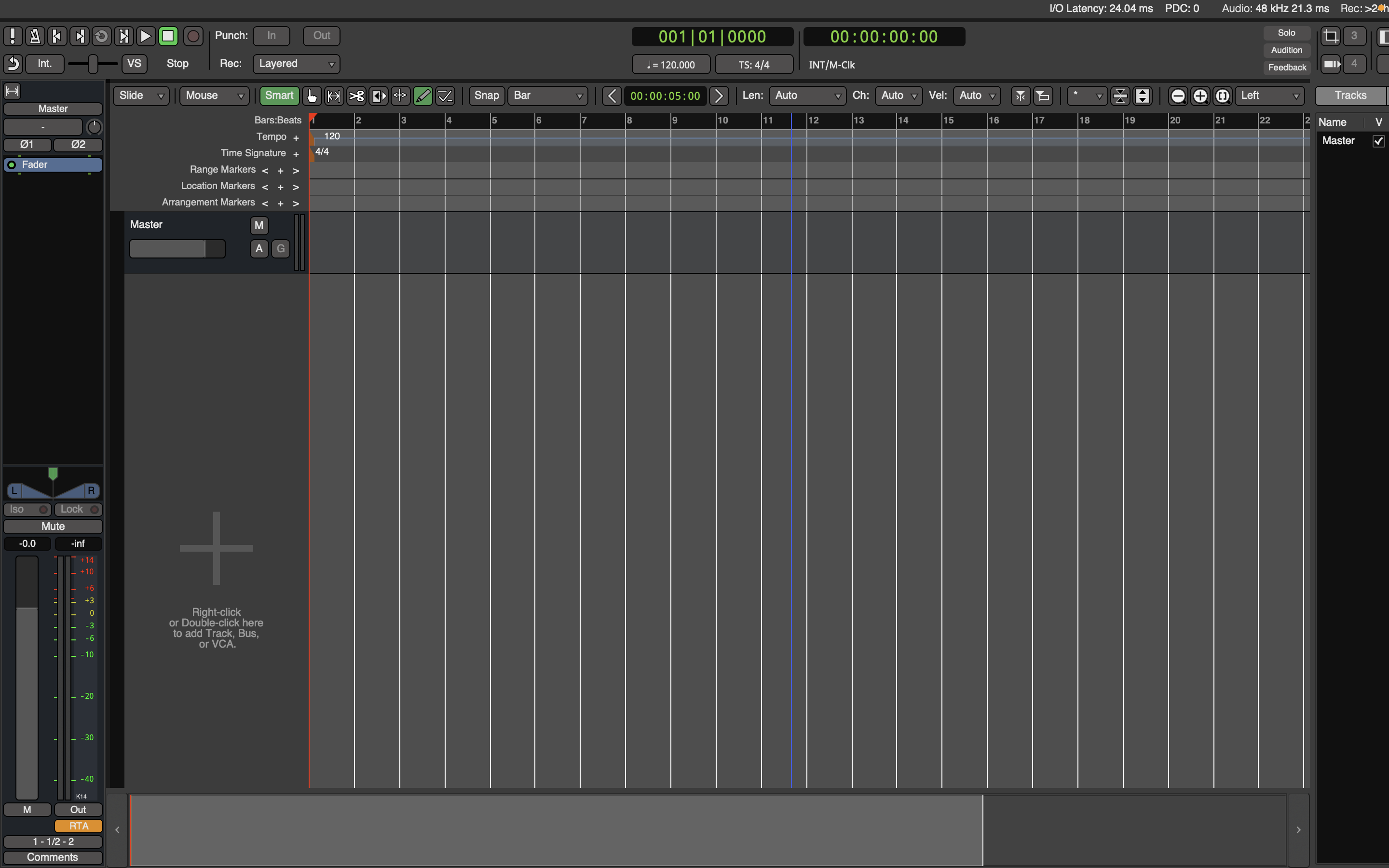
Task: Mute the Master track with M
Action: click(259, 226)
